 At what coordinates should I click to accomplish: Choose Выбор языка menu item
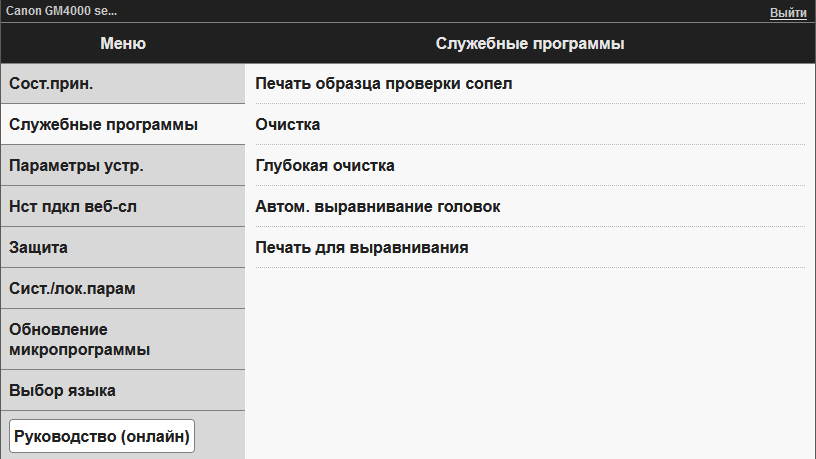point(63,390)
